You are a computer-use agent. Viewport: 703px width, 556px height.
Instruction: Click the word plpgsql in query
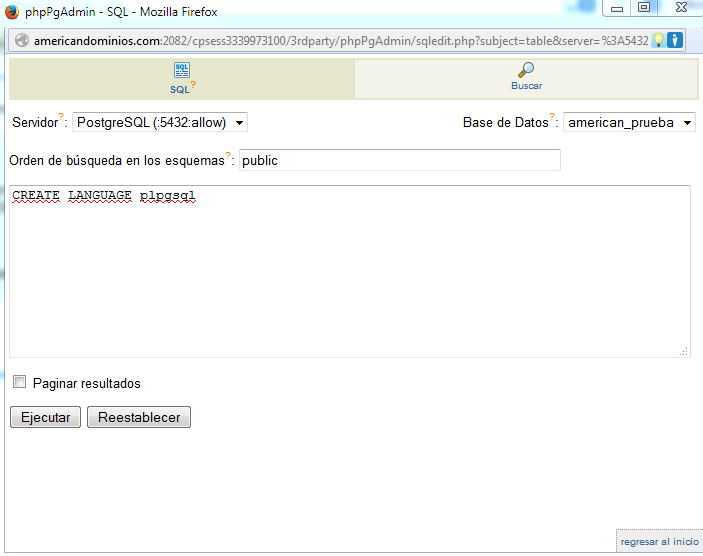pos(168,196)
